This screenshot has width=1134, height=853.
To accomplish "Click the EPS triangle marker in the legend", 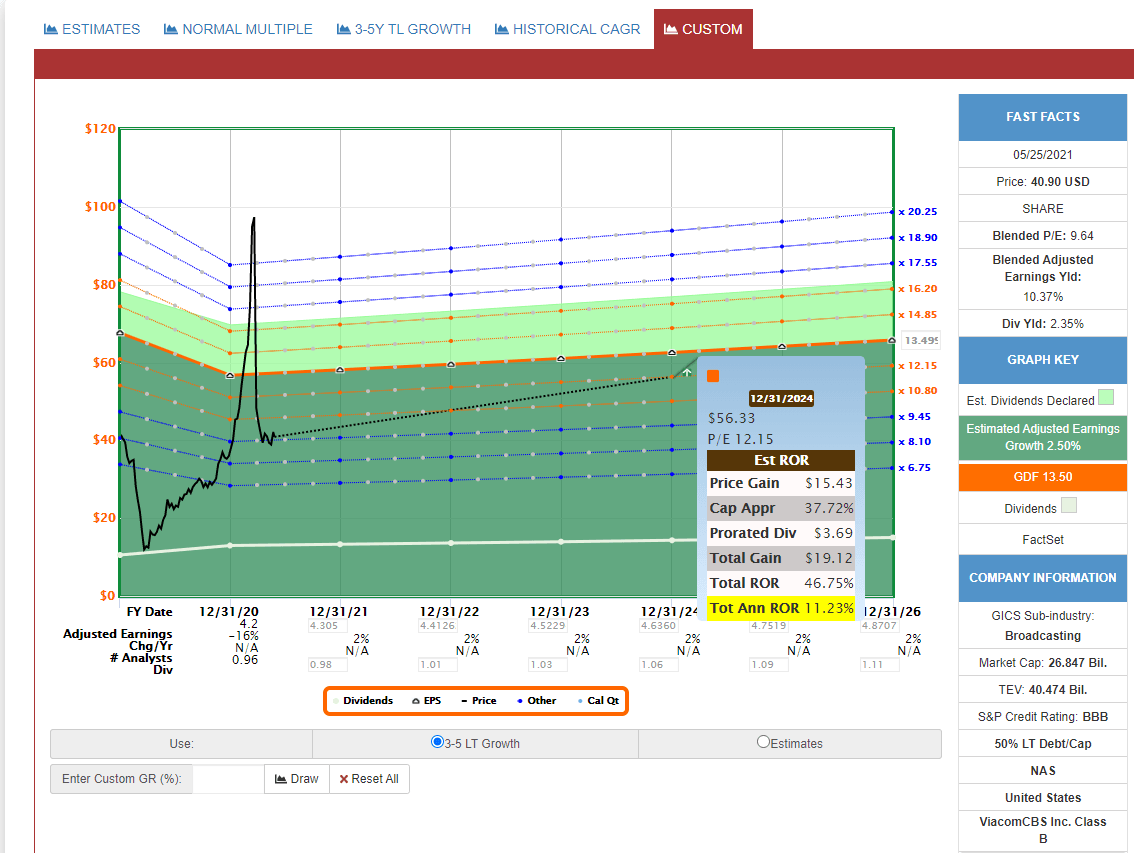I will tap(414, 700).
